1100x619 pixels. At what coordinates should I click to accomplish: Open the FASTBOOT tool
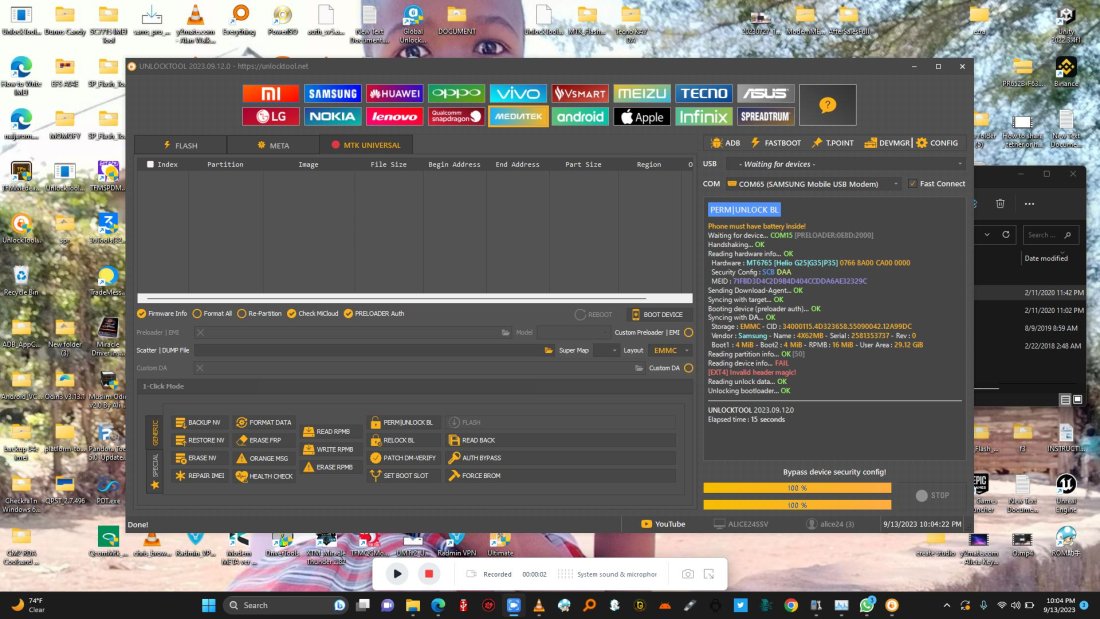(776, 143)
